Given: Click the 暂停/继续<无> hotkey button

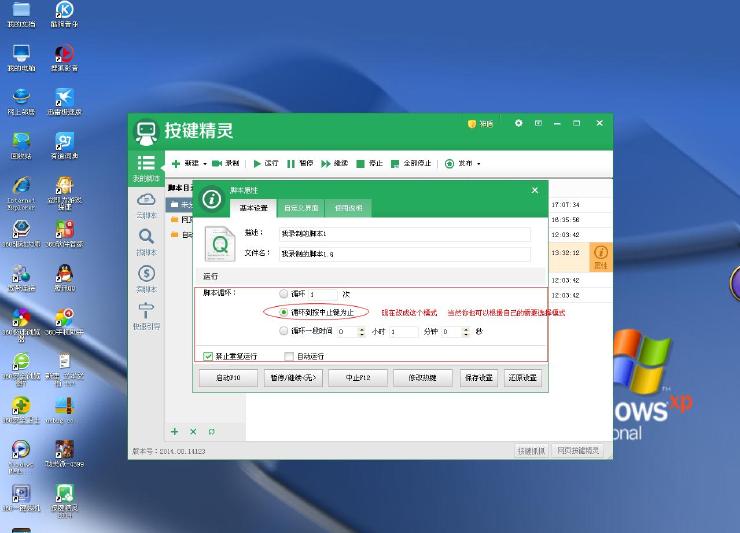Looking at the screenshot, I should click(293, 378).
